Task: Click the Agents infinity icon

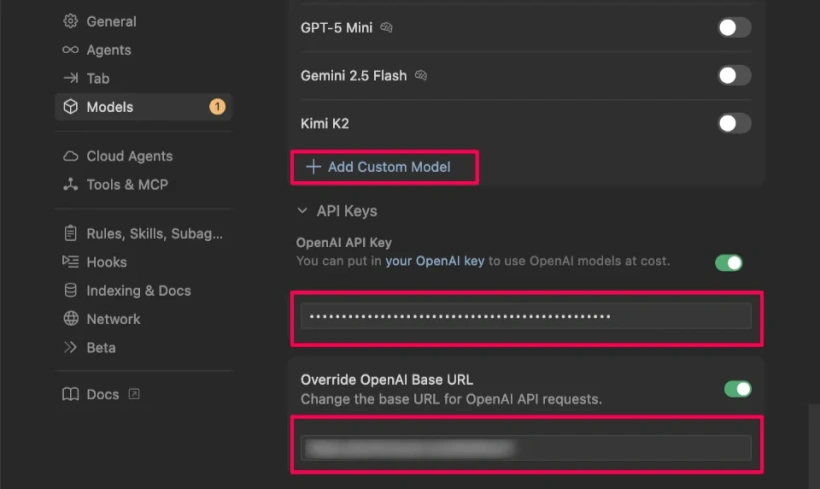Action: click(x=70, y=50)
